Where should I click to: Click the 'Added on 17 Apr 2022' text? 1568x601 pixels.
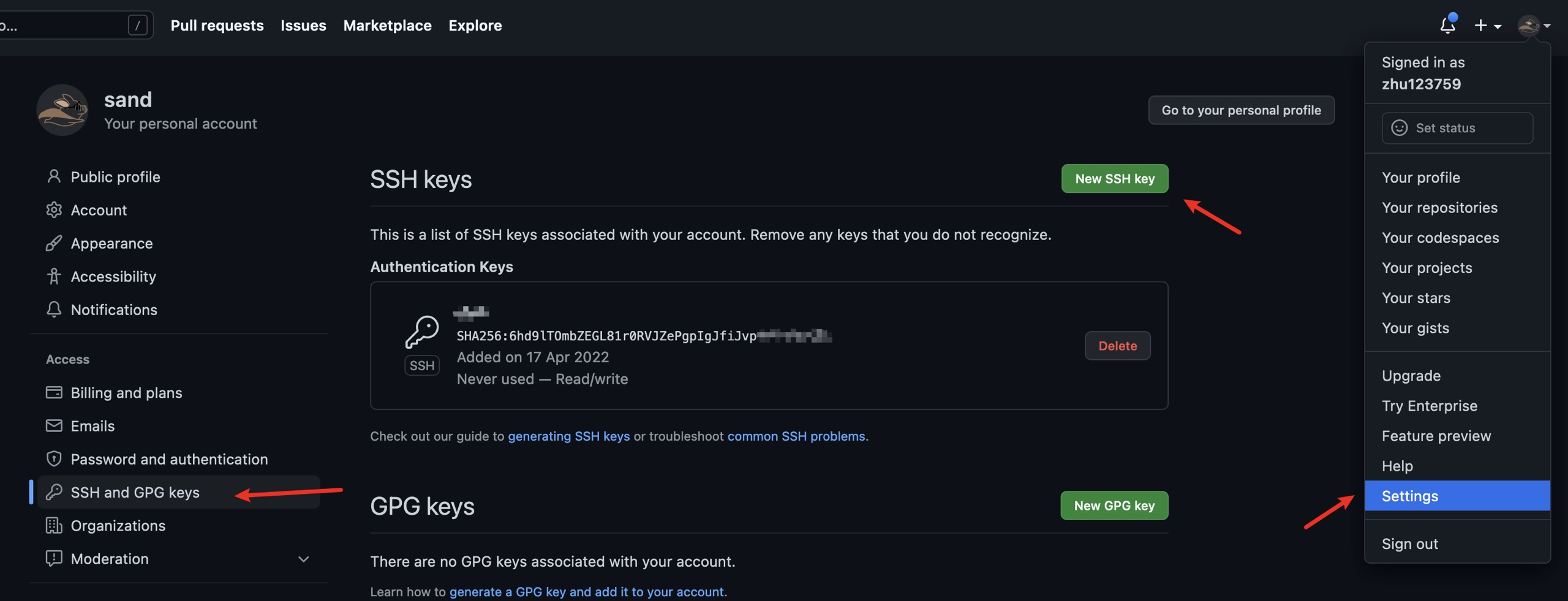533,357
